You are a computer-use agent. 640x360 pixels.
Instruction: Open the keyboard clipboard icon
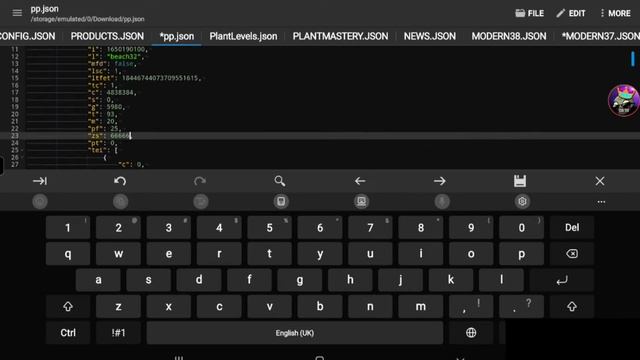pyautogui.click(x=281, y=201)
